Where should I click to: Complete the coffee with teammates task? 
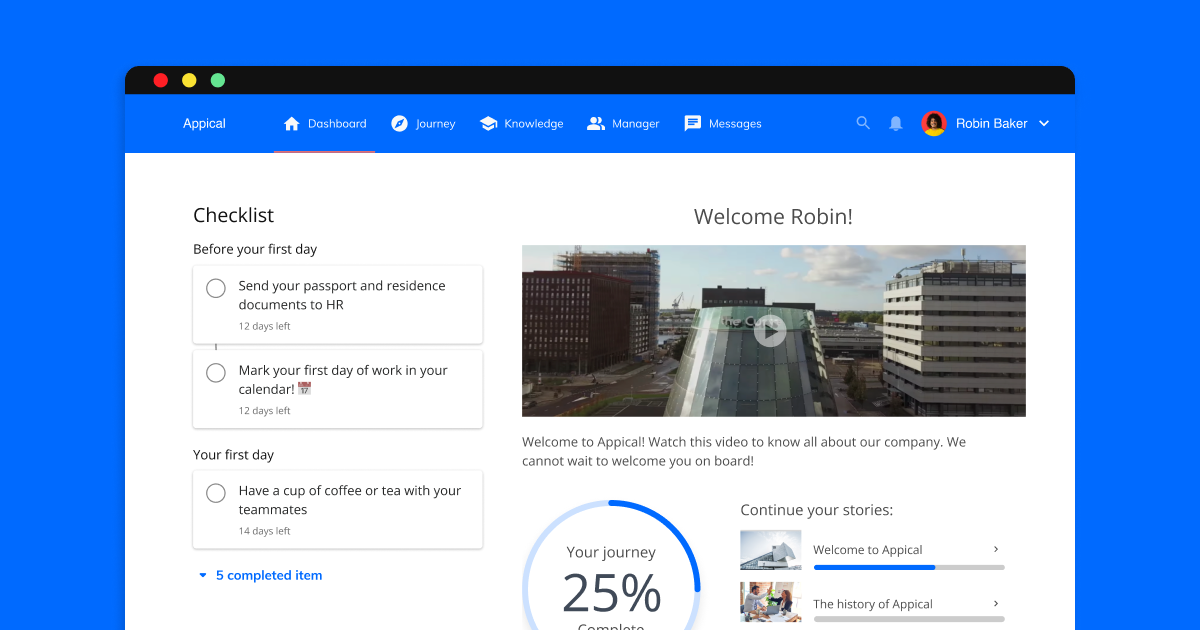pos(215,493)
